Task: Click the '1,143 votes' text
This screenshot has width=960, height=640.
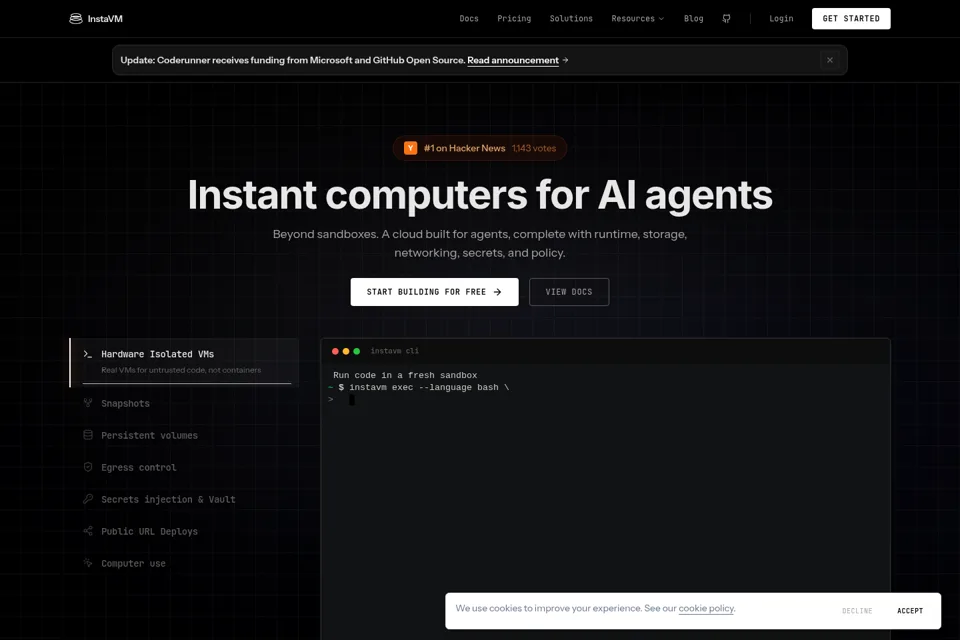Action: click(x=534, y=148)
